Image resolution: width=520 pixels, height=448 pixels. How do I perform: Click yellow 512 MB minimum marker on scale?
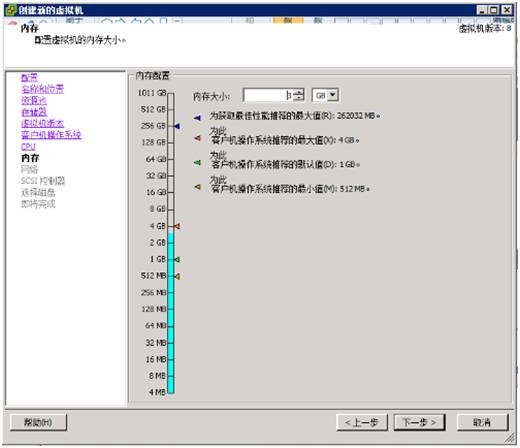click(177, 276)
